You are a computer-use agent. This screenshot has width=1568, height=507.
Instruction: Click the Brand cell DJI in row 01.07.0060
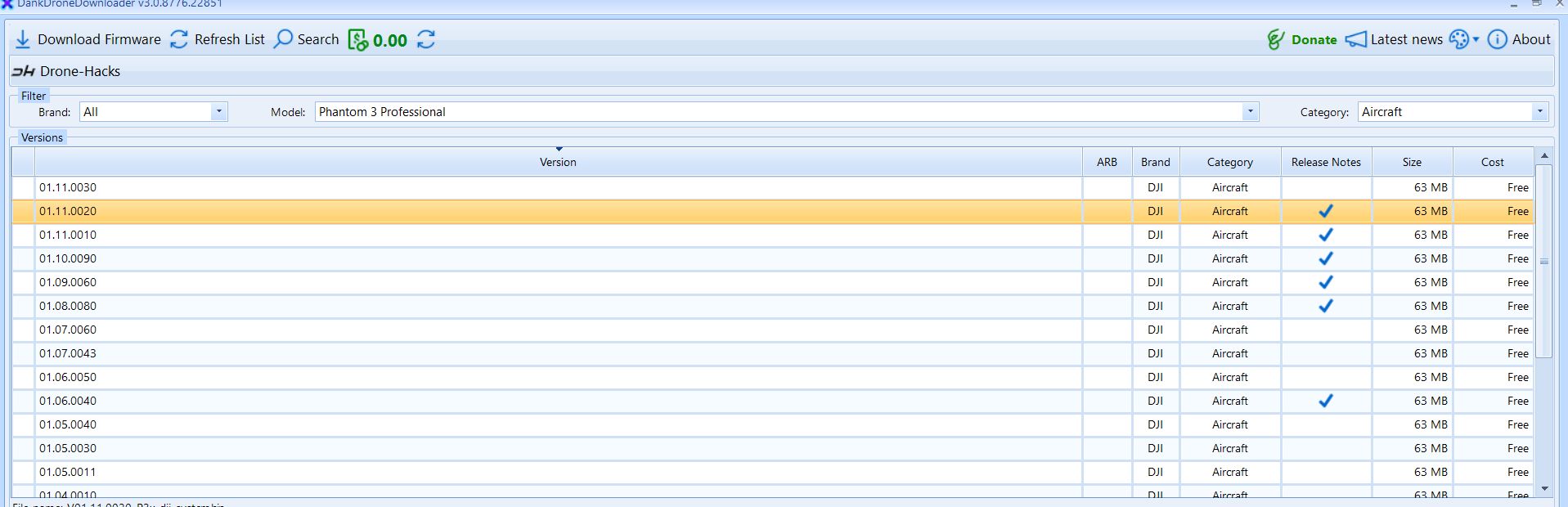click(1155, 330)
